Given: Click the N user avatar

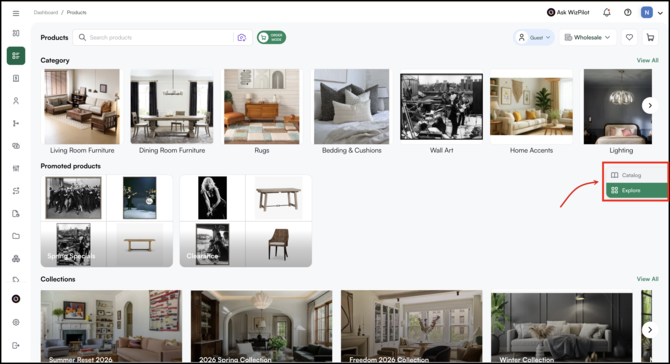Looking at the screenshot, I should pos(647,12).
